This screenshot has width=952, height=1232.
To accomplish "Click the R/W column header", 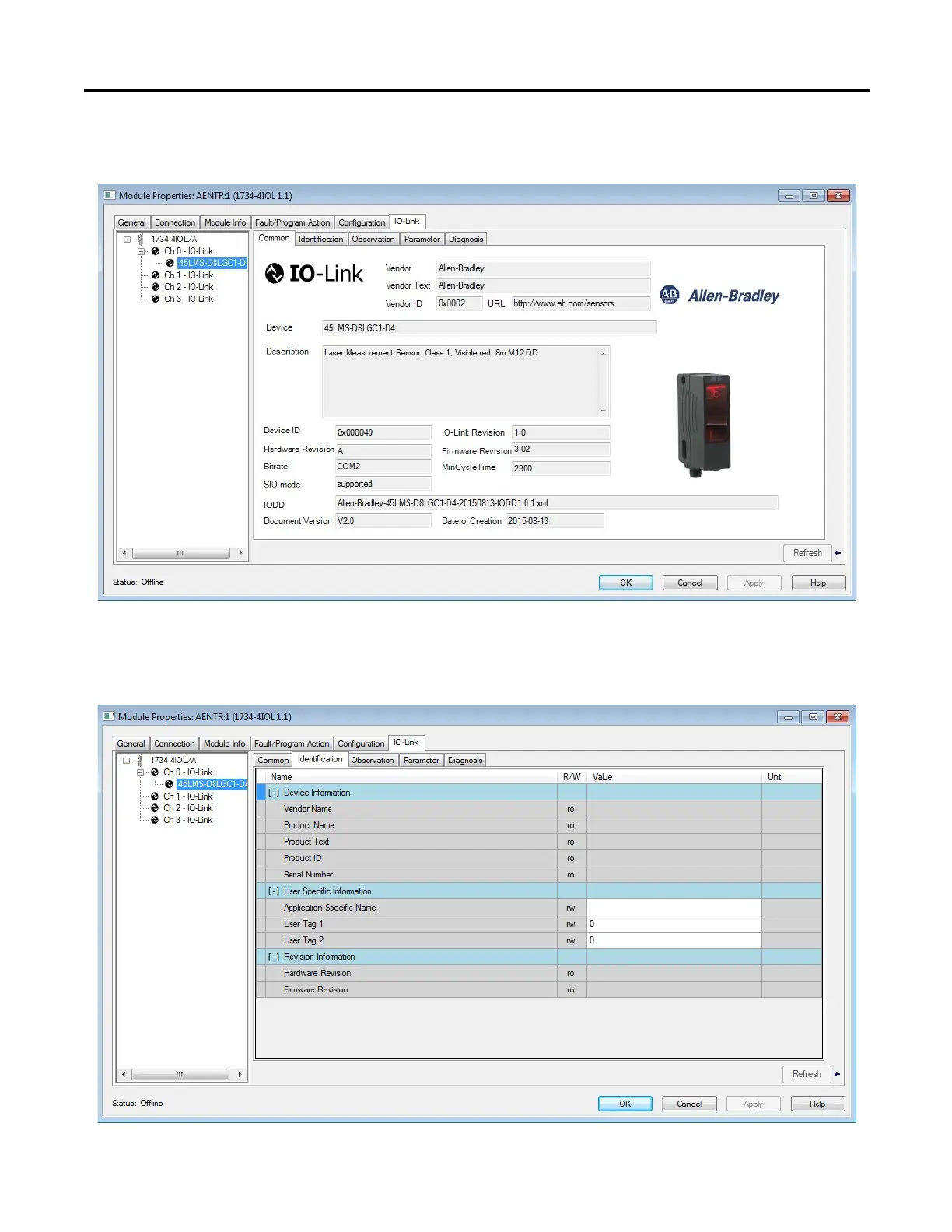I will click(572, 777).
